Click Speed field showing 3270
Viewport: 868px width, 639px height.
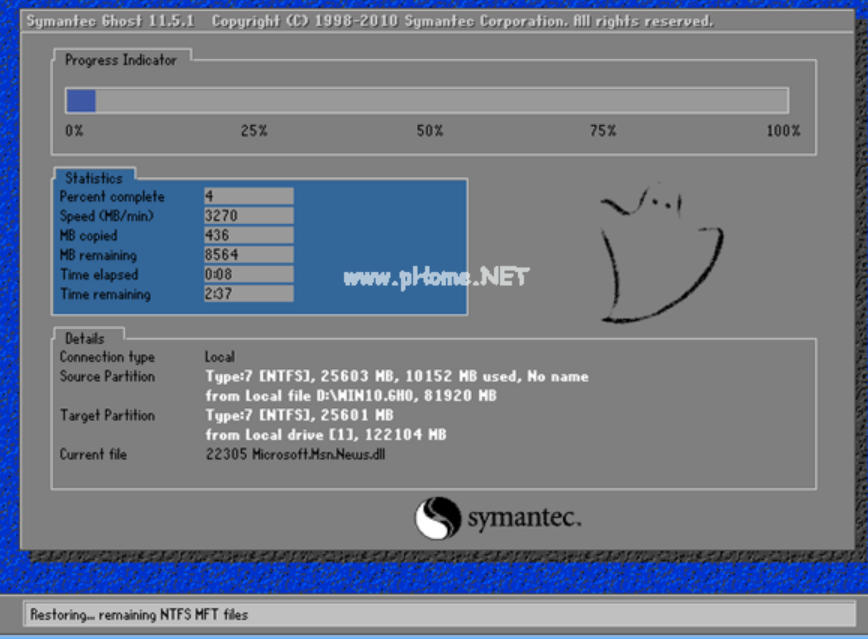(249, 215)
